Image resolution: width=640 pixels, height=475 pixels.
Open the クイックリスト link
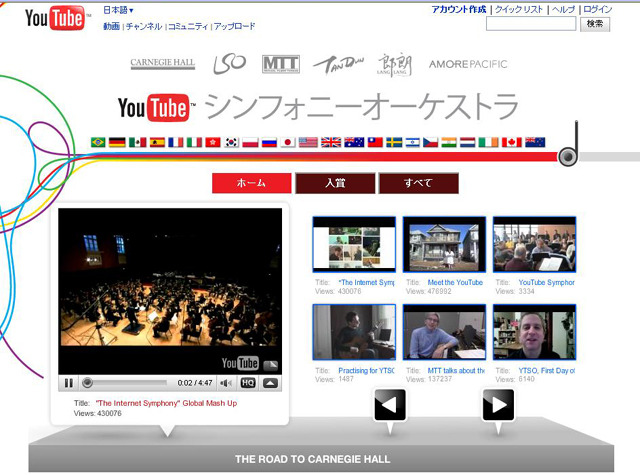point(519,9)
